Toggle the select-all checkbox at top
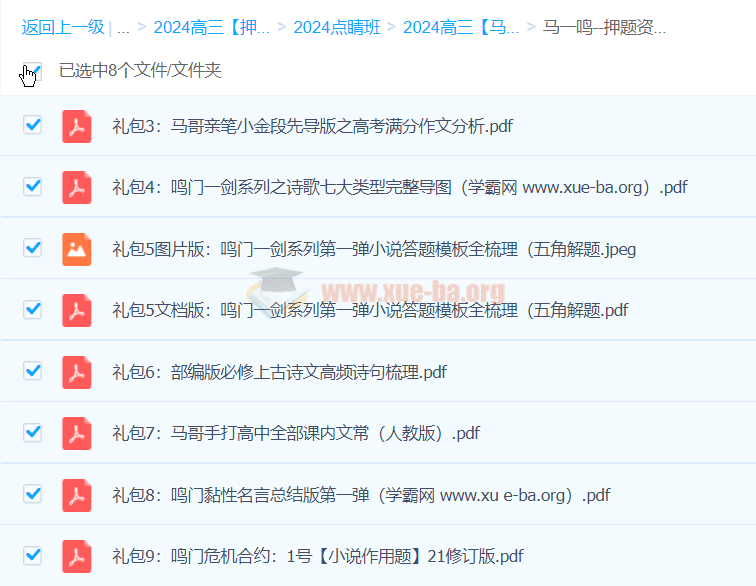Image resolution: width=756 pixels, height=586 pixels. 33,71
